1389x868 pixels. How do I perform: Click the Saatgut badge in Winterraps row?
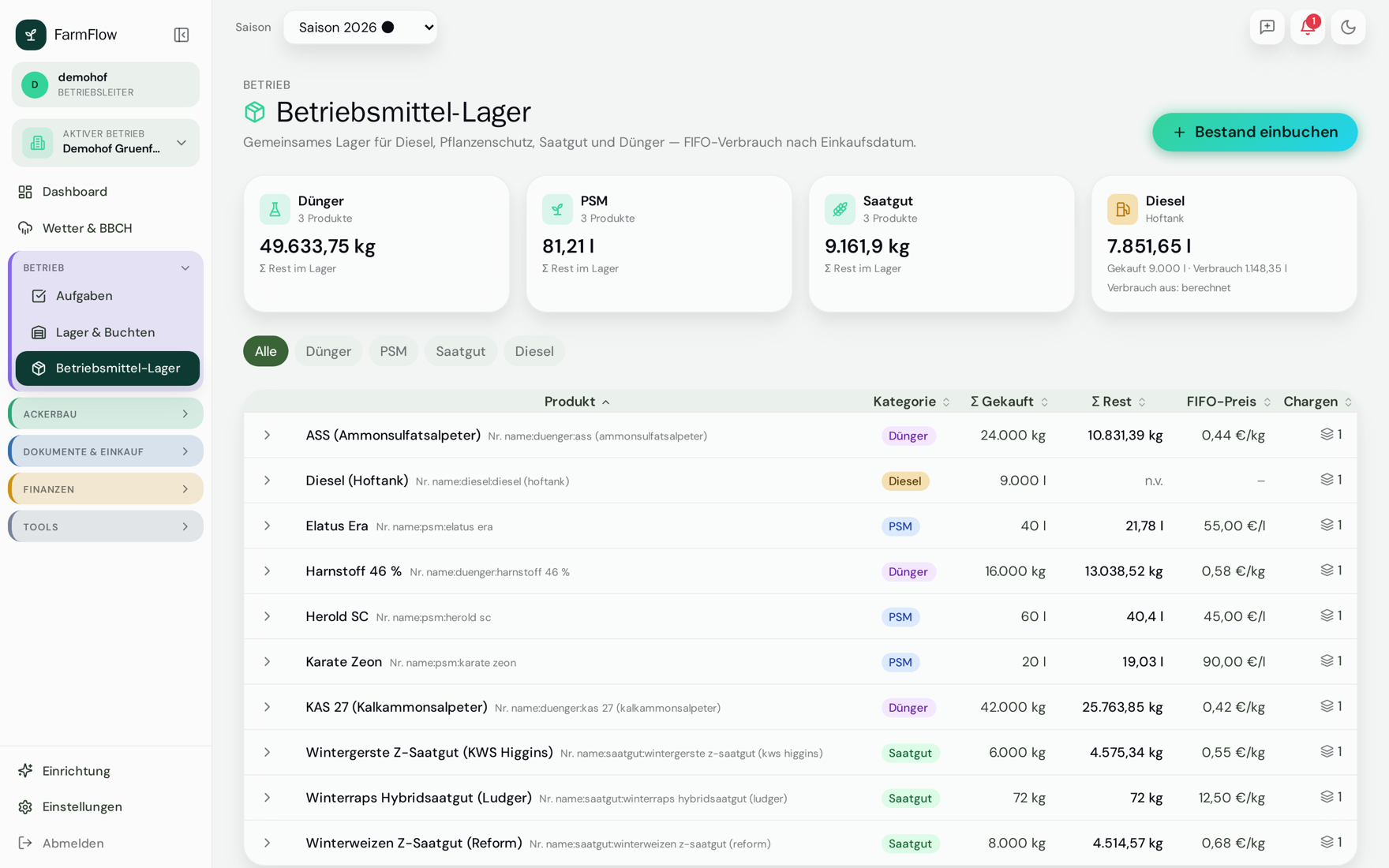(910, 798)
